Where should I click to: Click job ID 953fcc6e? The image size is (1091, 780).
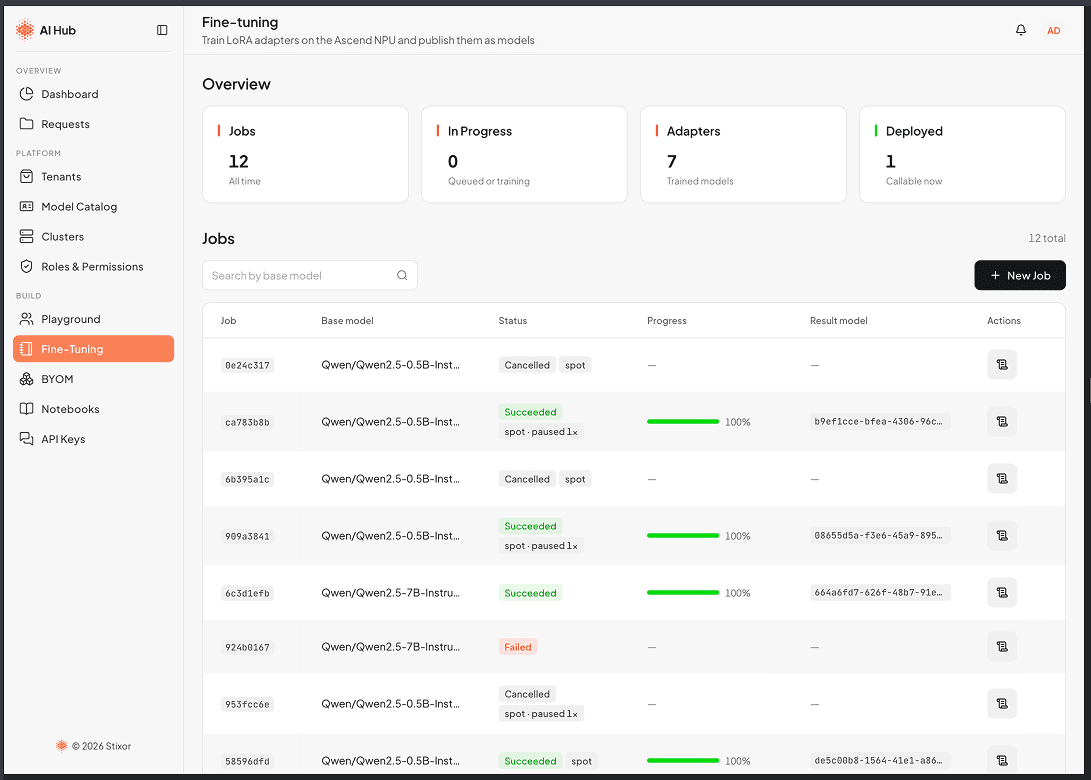(247, 704)
